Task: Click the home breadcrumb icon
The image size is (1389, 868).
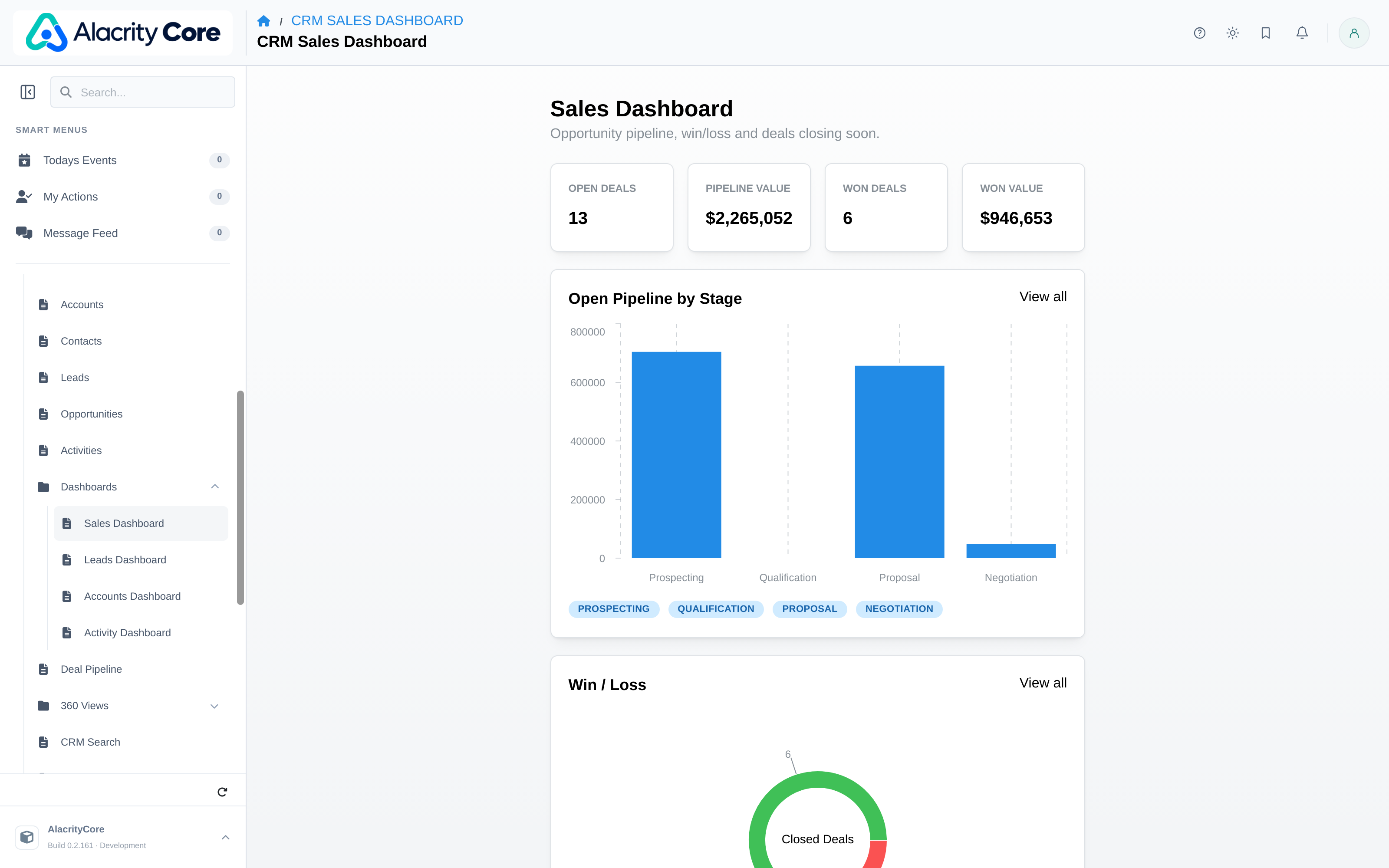Action: click(x=263, y=21)
